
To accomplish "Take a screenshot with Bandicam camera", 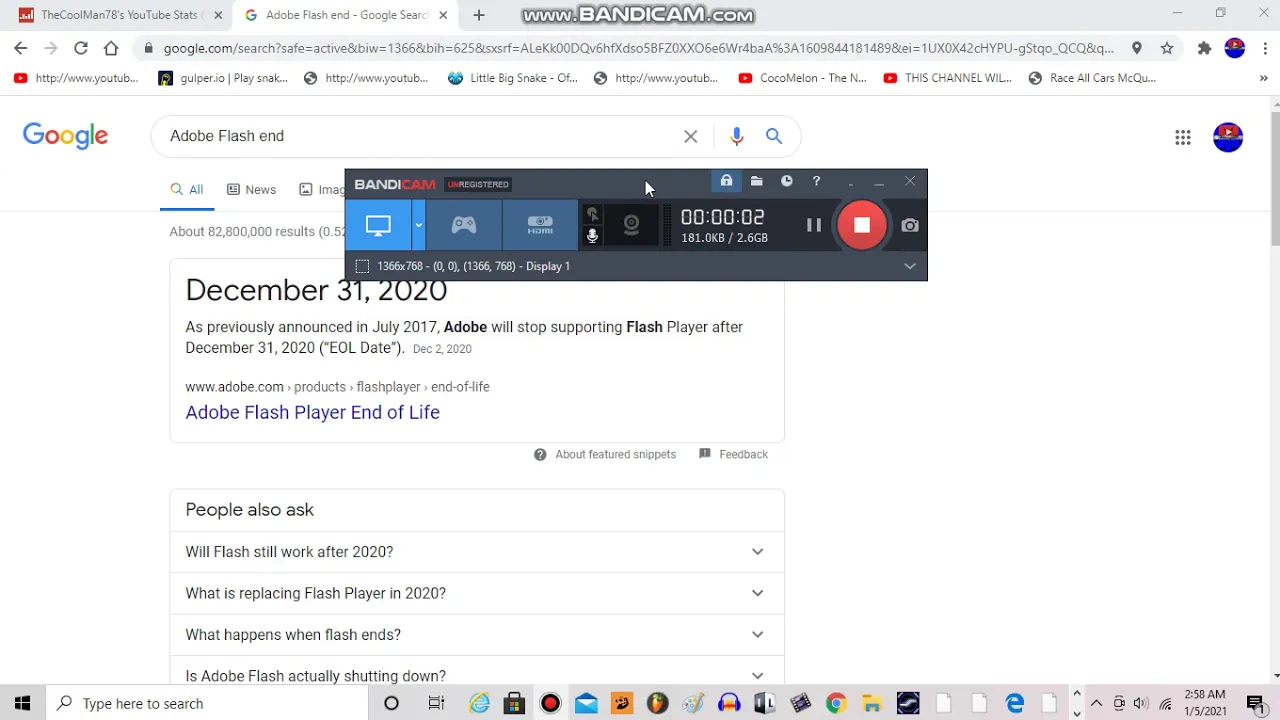I will [910, 226].
